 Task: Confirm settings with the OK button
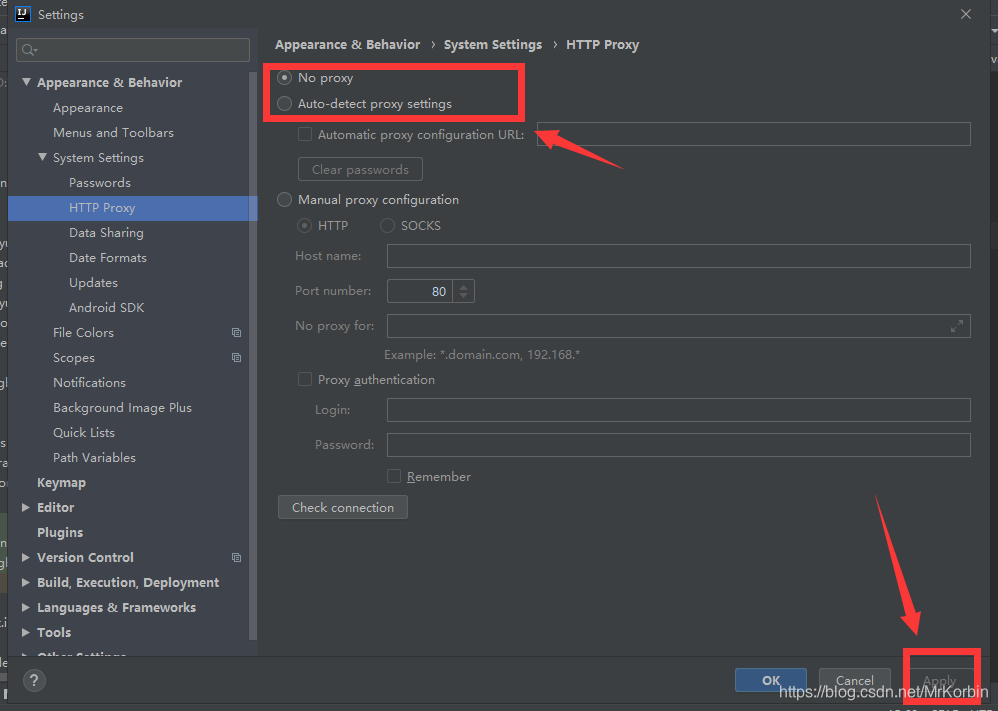771,680
